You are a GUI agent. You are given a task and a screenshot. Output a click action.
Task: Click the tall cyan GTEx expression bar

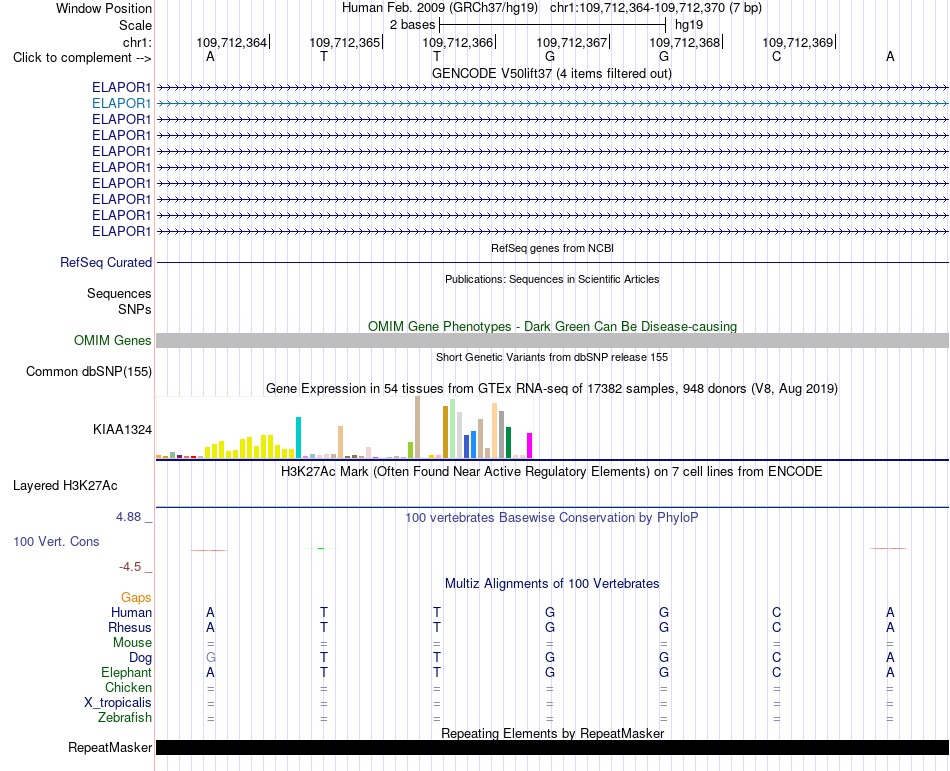click(x=298, y=437)
